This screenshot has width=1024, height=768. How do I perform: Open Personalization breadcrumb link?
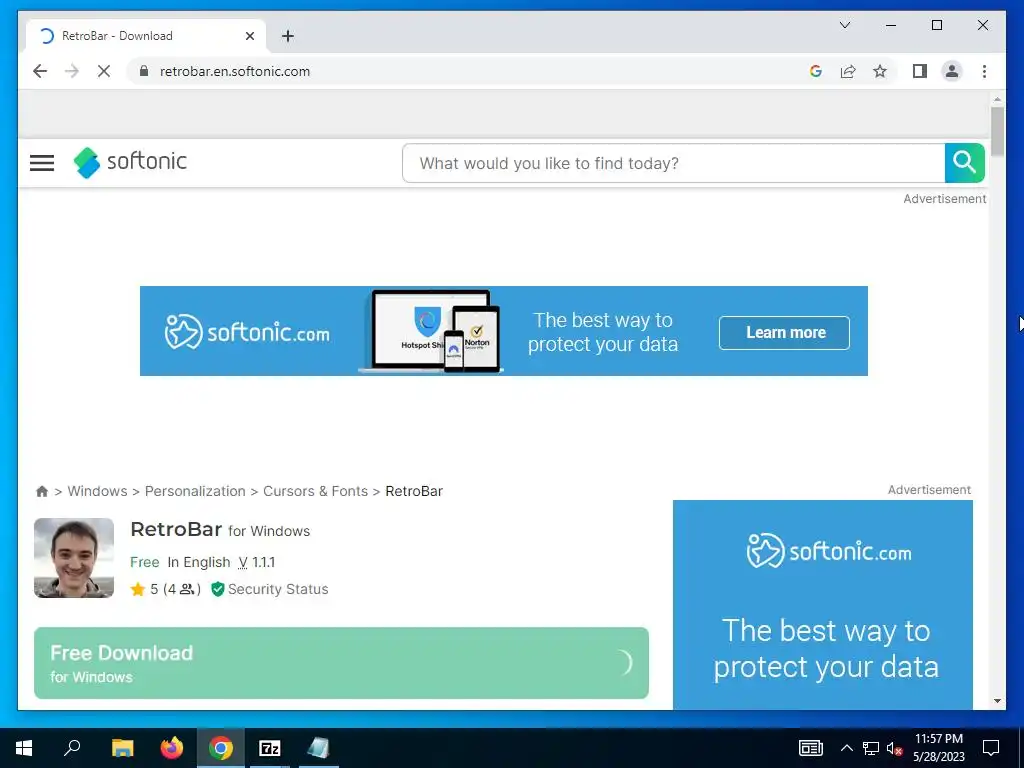[195, 491]
